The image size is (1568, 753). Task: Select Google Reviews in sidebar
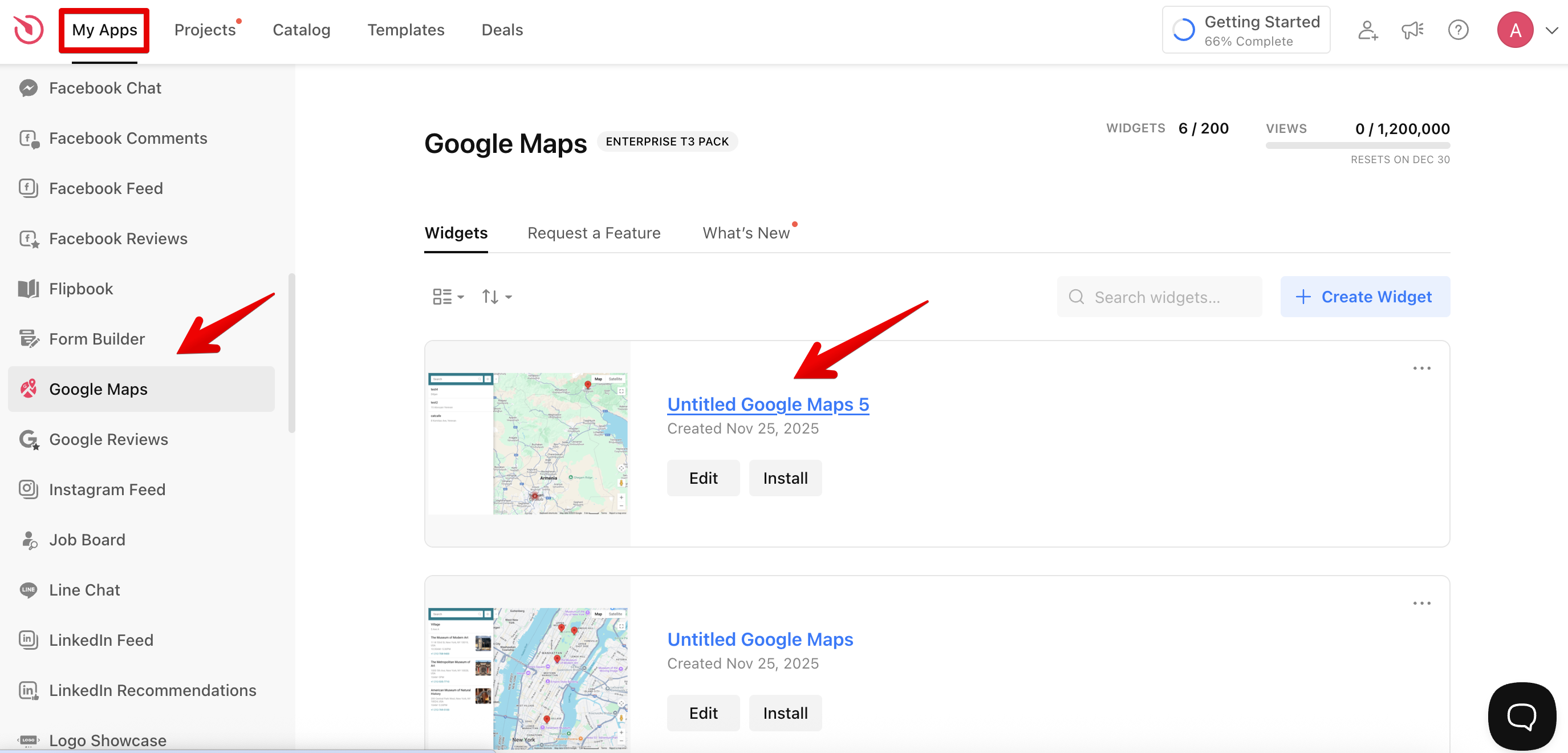[108, 439]
